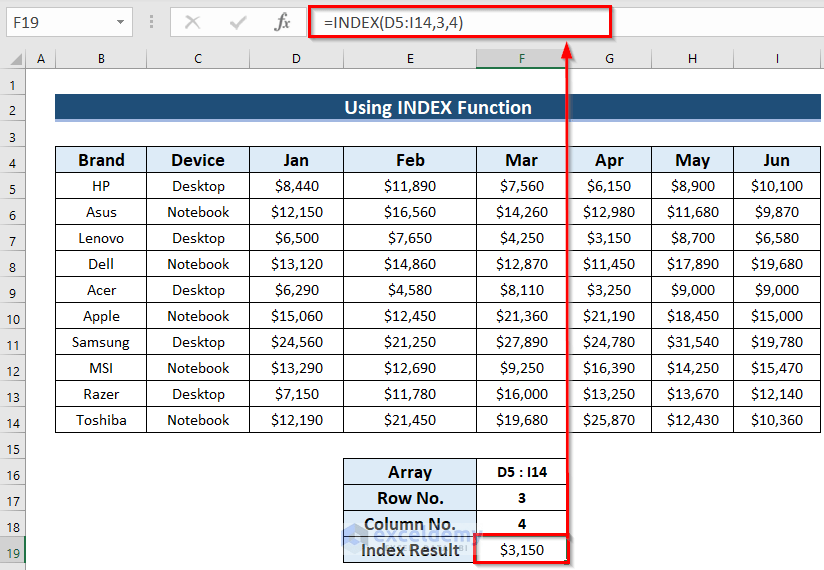
Task: Click the formula bar with INDEX formula
Action: tap(460, 22)
